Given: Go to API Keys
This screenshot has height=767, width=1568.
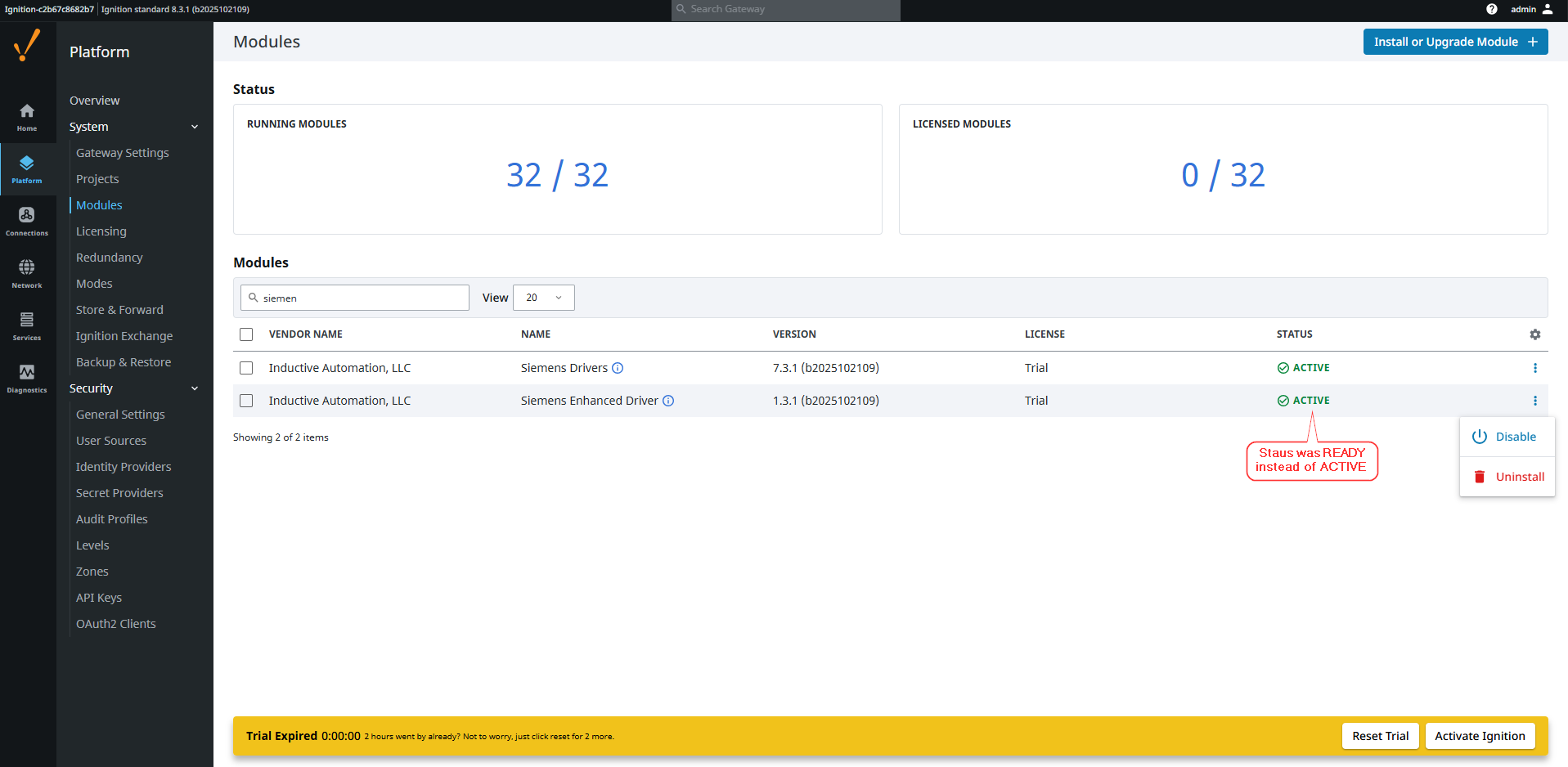Looking at the screenshot, I should pyautogui.click(x=99, y=598).
